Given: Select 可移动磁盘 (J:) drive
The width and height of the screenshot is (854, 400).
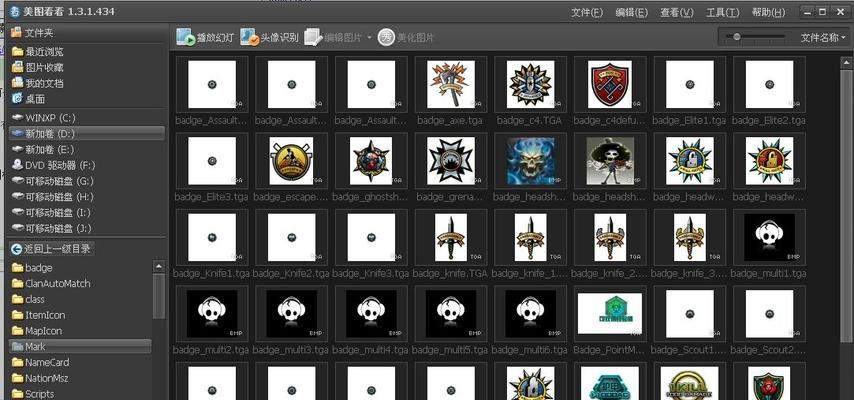Looking at the screenshot, I should (x=51, y=228).
